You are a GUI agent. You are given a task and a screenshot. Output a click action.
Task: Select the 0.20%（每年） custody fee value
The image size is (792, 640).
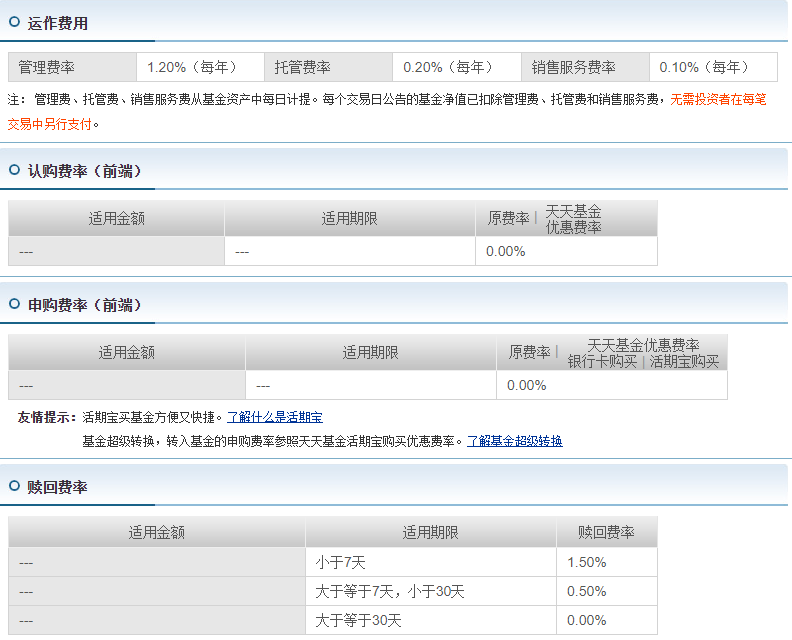(457, 67)
